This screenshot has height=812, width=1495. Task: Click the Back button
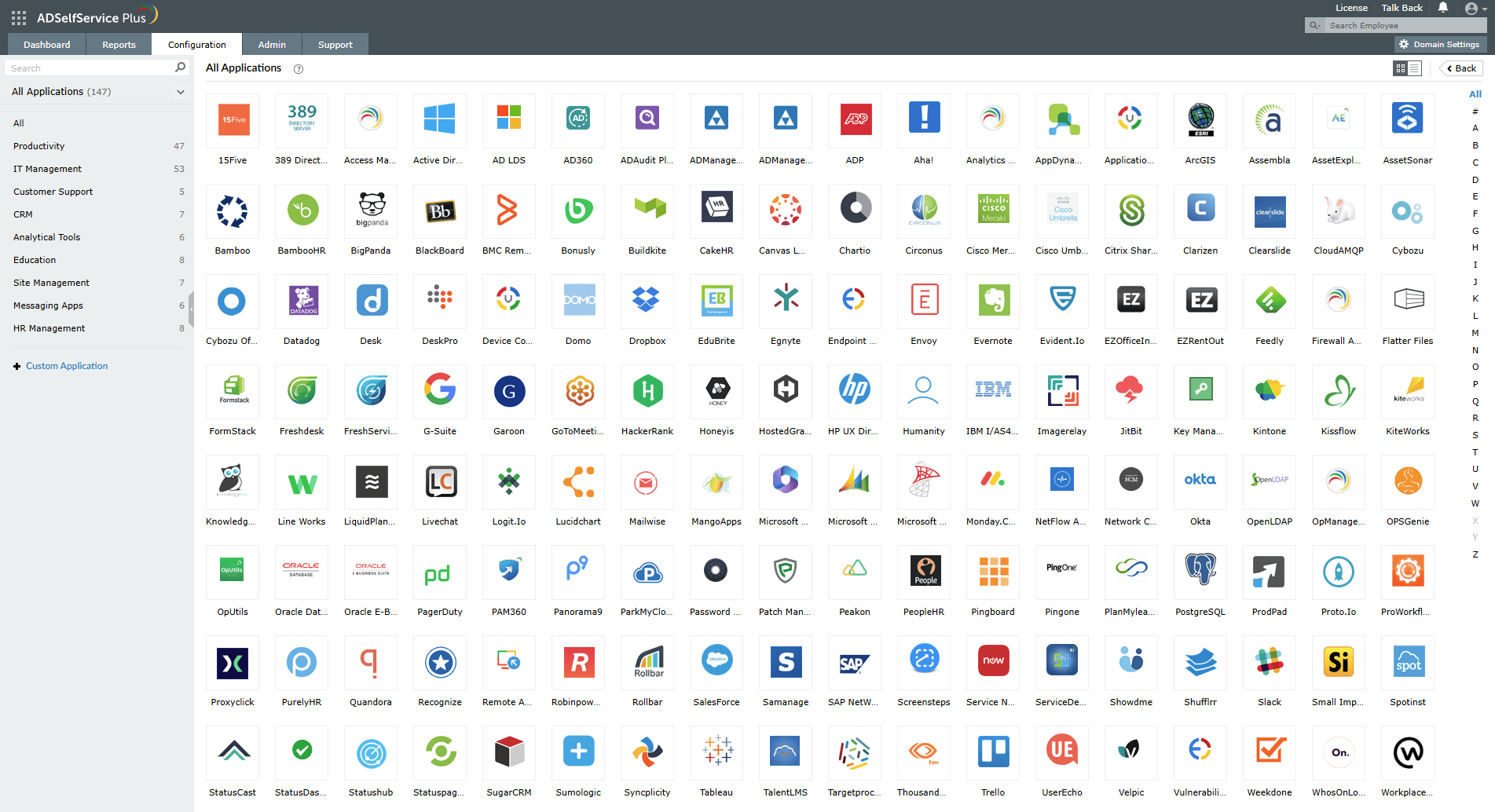[1460, 68]
